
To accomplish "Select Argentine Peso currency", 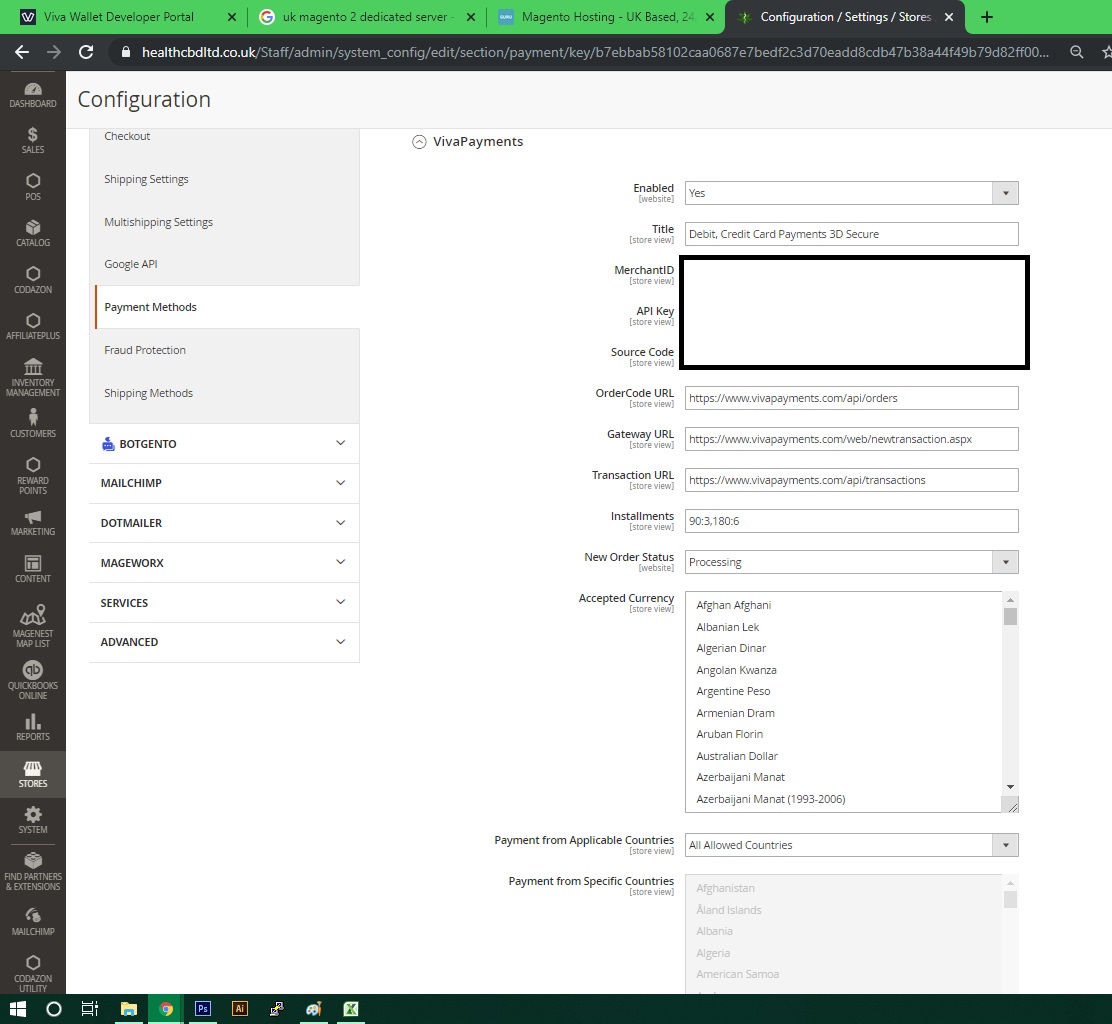I will [733, 691].
